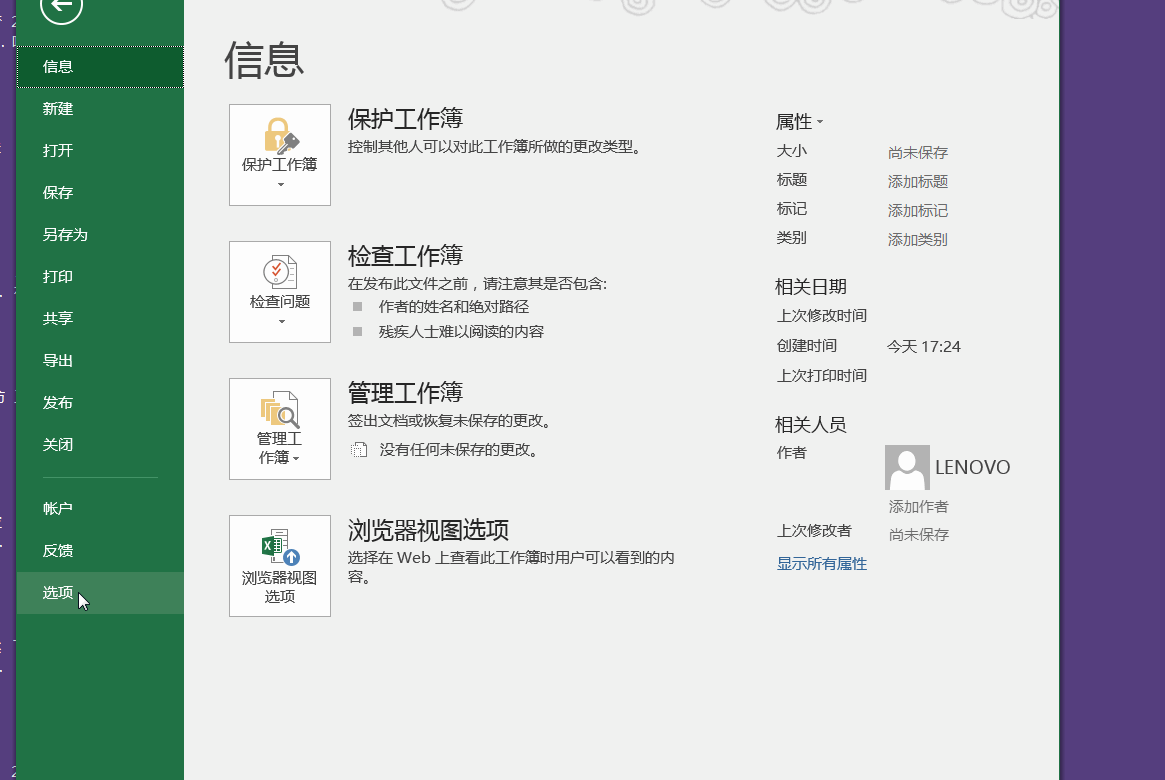Screen dimensions: 1165x780
Task: Open the 保护工作簿 dropdown arrow
Action: (x=279, y=182)
